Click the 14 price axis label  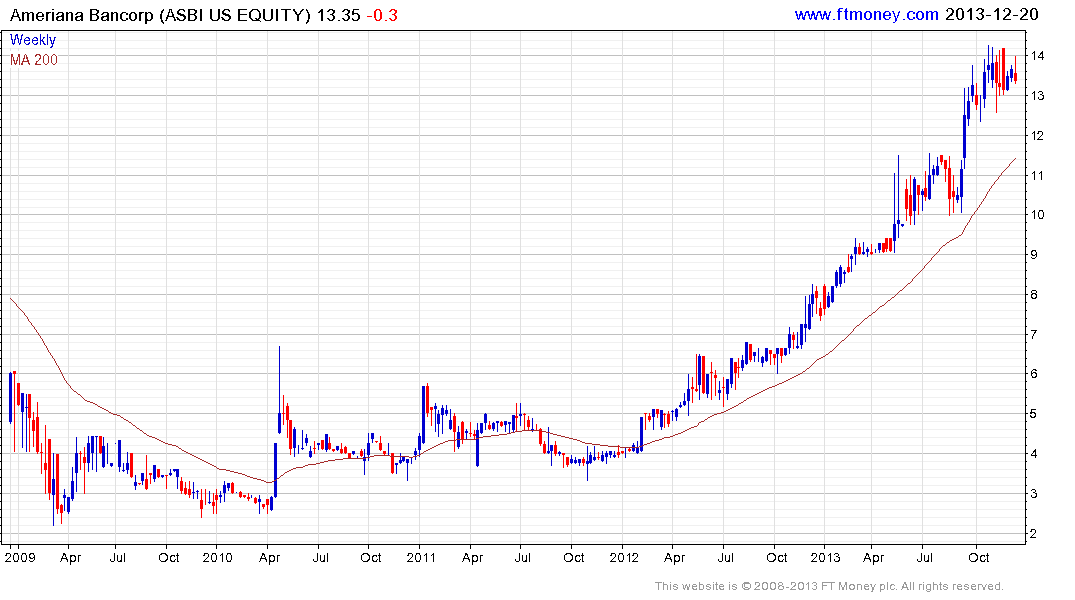pyautogui.click(x=1037, y=56)
